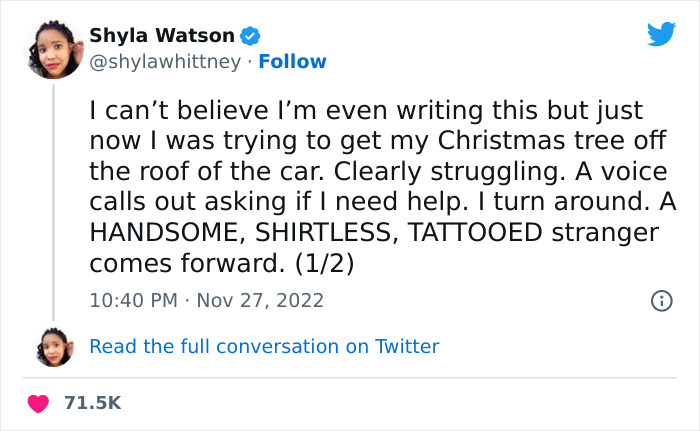
Task: Click the word Twitter in conversation link
Action: (x=407, y=347)
